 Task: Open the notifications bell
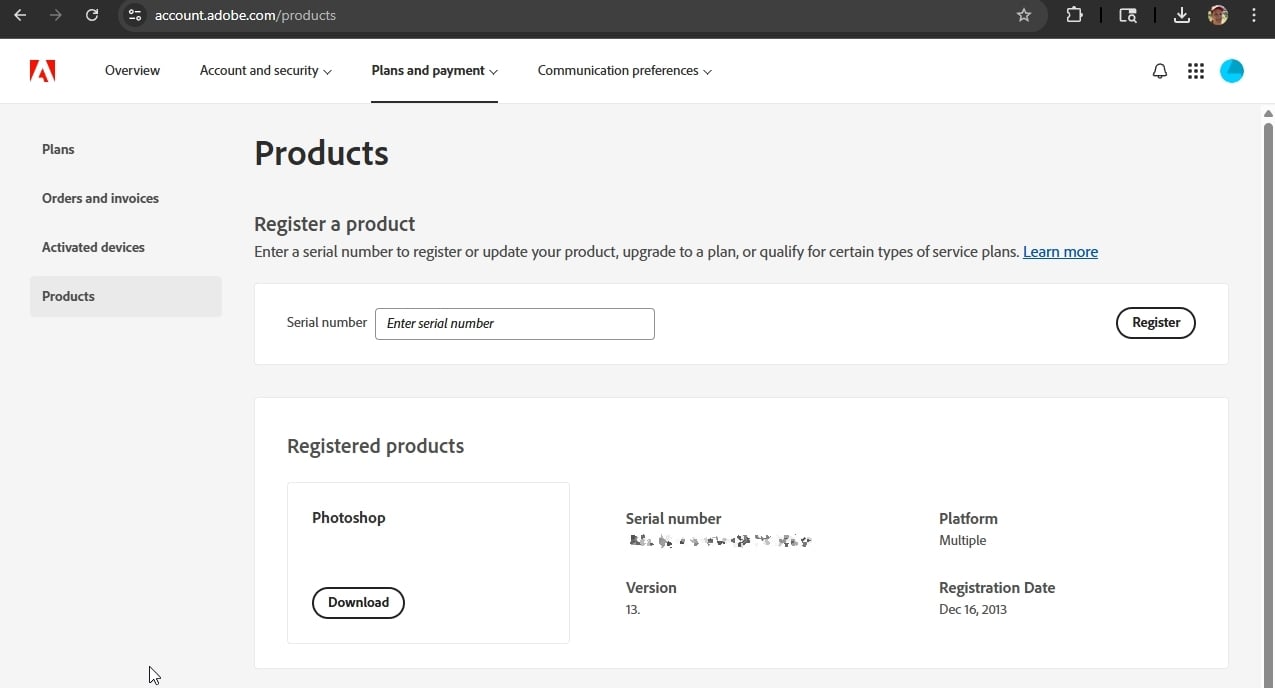pyautogui.click(x=1160, y=71)
